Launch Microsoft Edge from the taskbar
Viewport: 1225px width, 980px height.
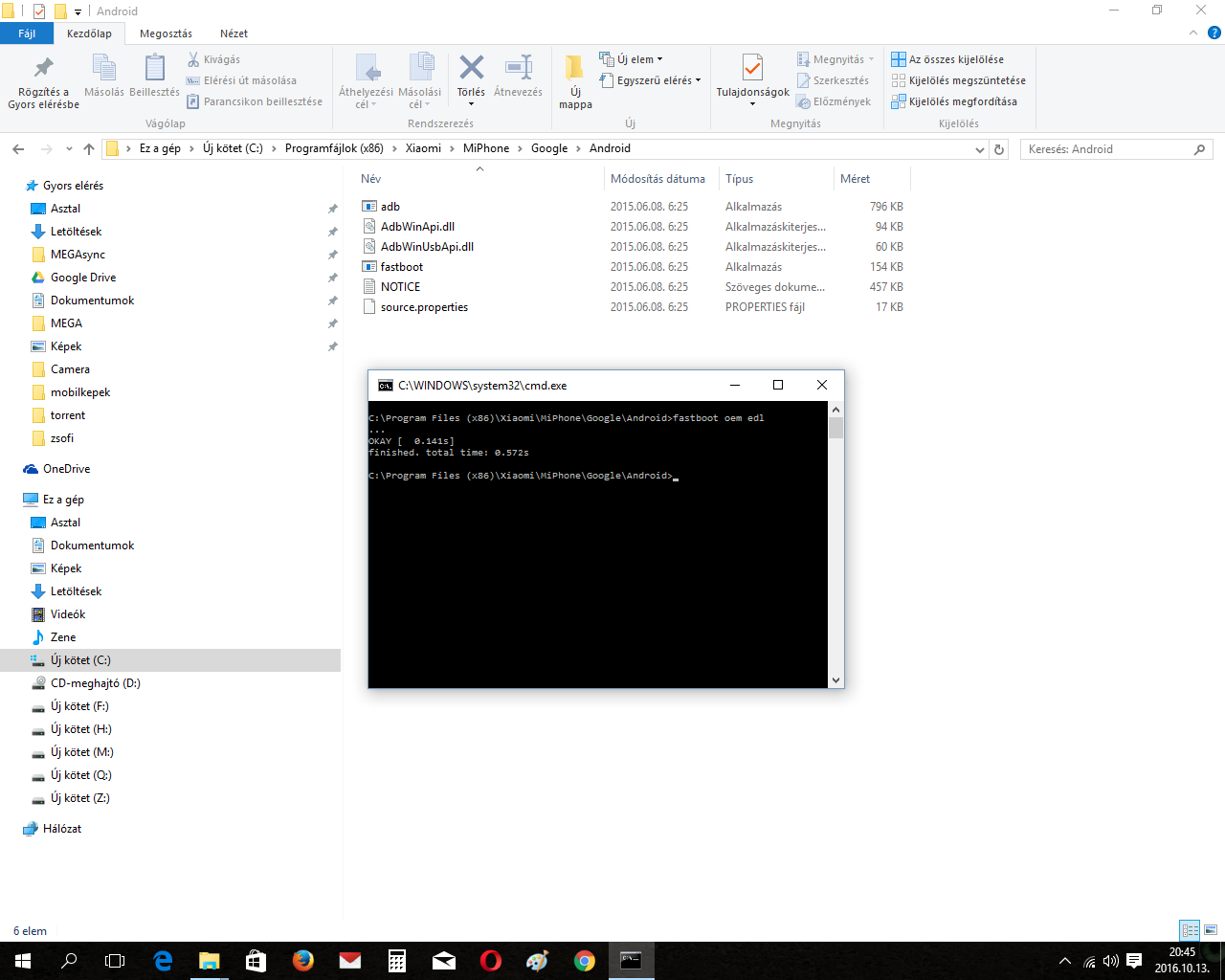(x=163, y=961)
